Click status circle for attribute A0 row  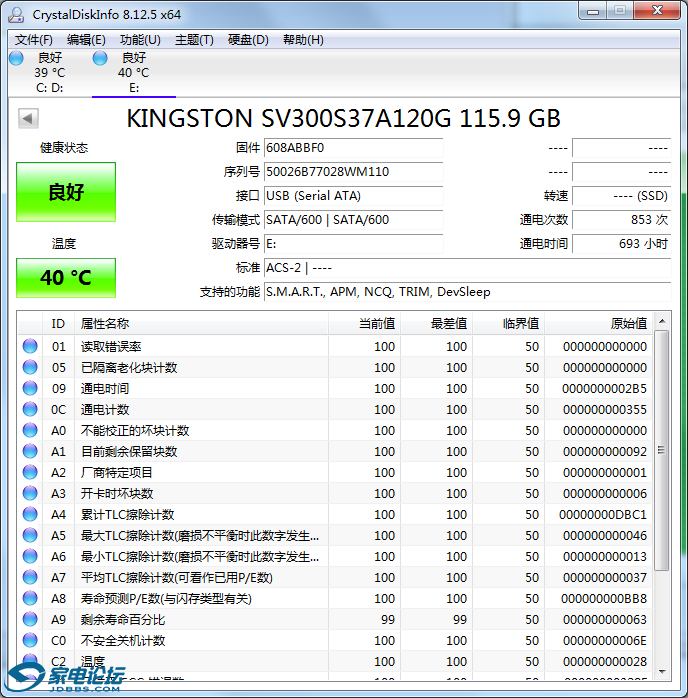pos(30,430)
